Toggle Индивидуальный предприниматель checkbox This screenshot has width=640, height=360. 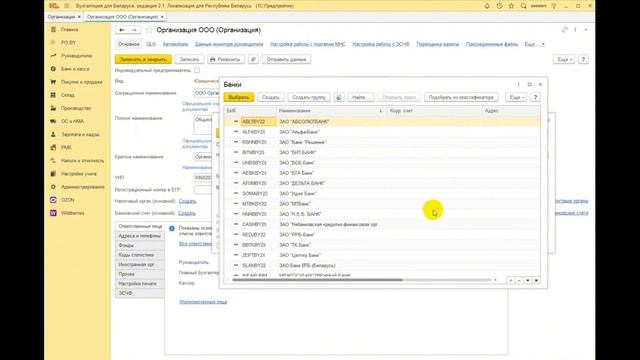(x=197, y=70)
